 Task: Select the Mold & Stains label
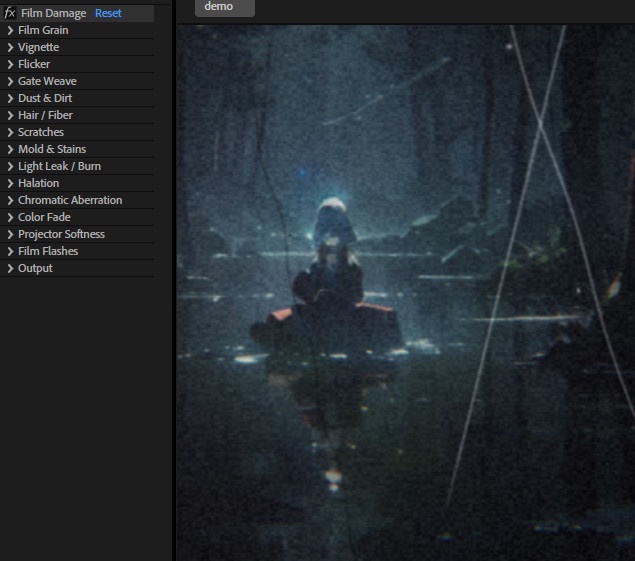coord(52,149)
